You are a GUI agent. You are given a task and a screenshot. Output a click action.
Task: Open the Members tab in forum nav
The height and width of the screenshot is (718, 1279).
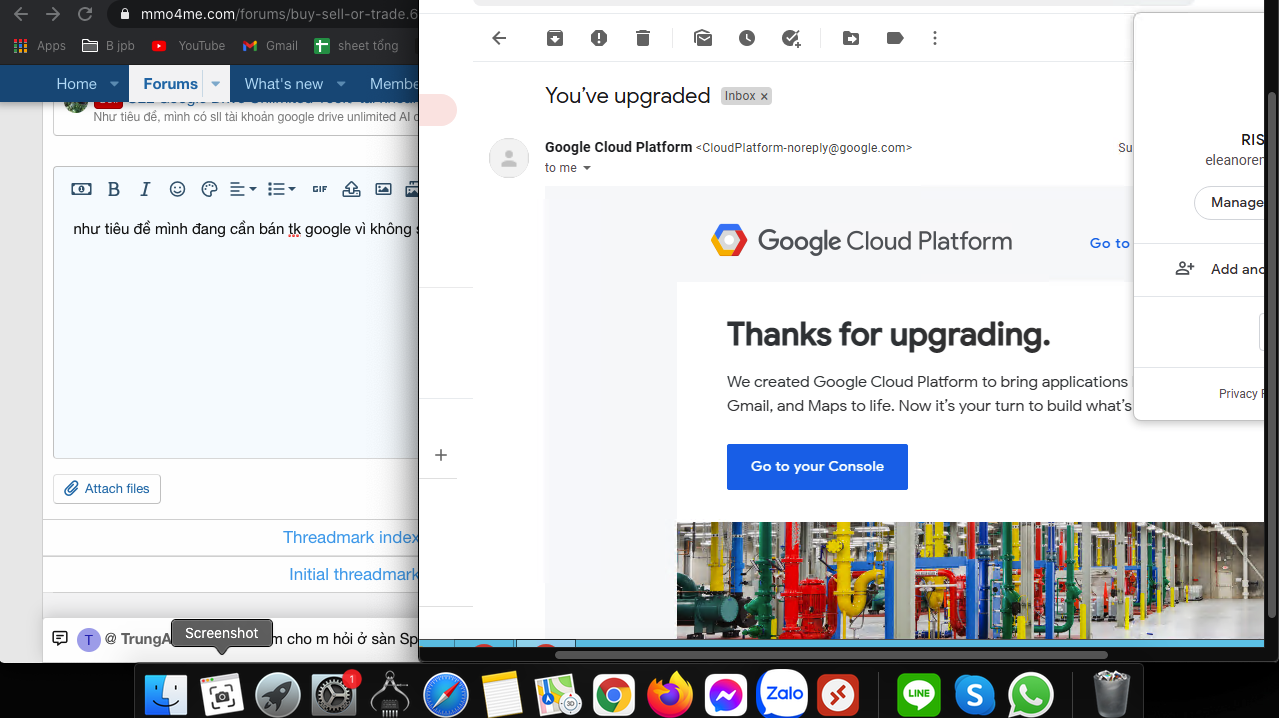coord(393,84)
